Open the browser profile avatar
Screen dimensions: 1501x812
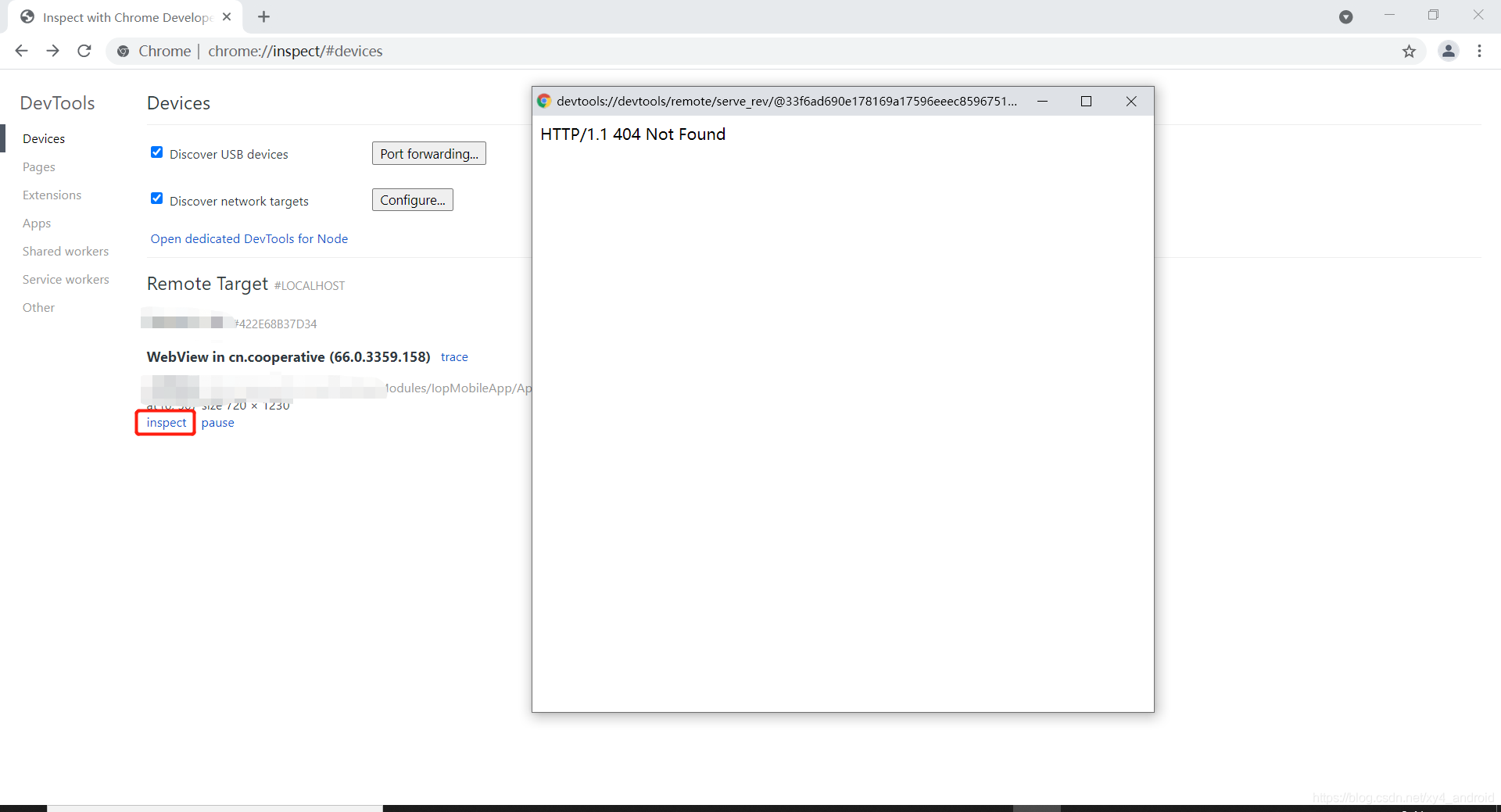[x=1449, y=51]
